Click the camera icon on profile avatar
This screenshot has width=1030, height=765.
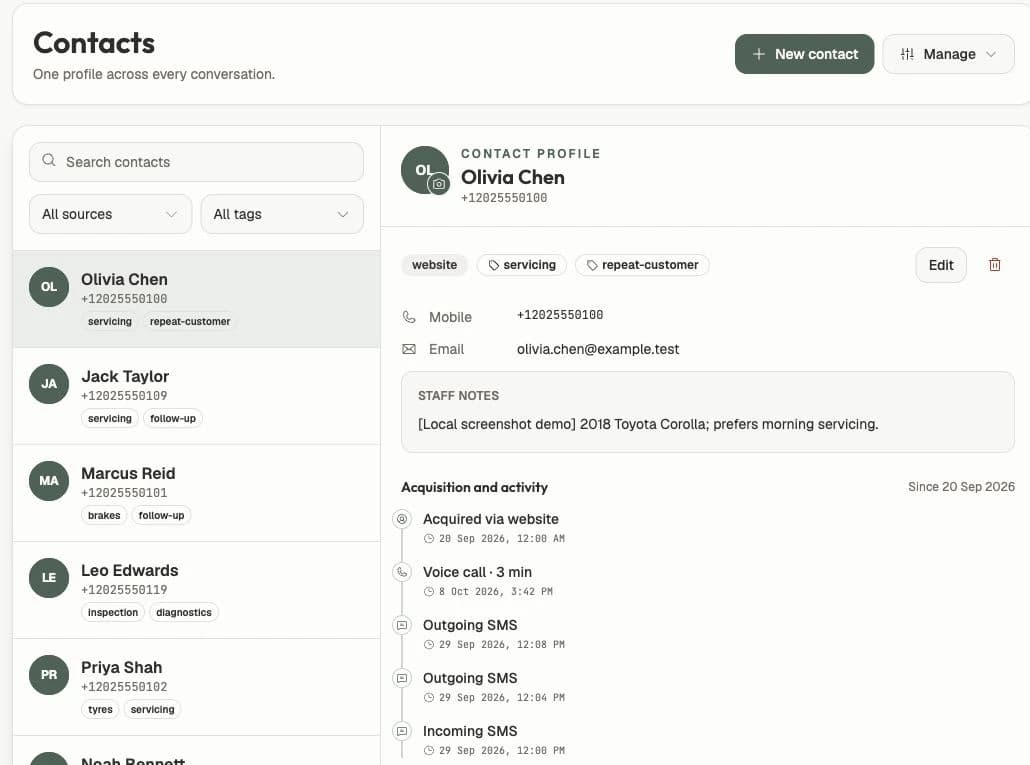tap(439, 185)
